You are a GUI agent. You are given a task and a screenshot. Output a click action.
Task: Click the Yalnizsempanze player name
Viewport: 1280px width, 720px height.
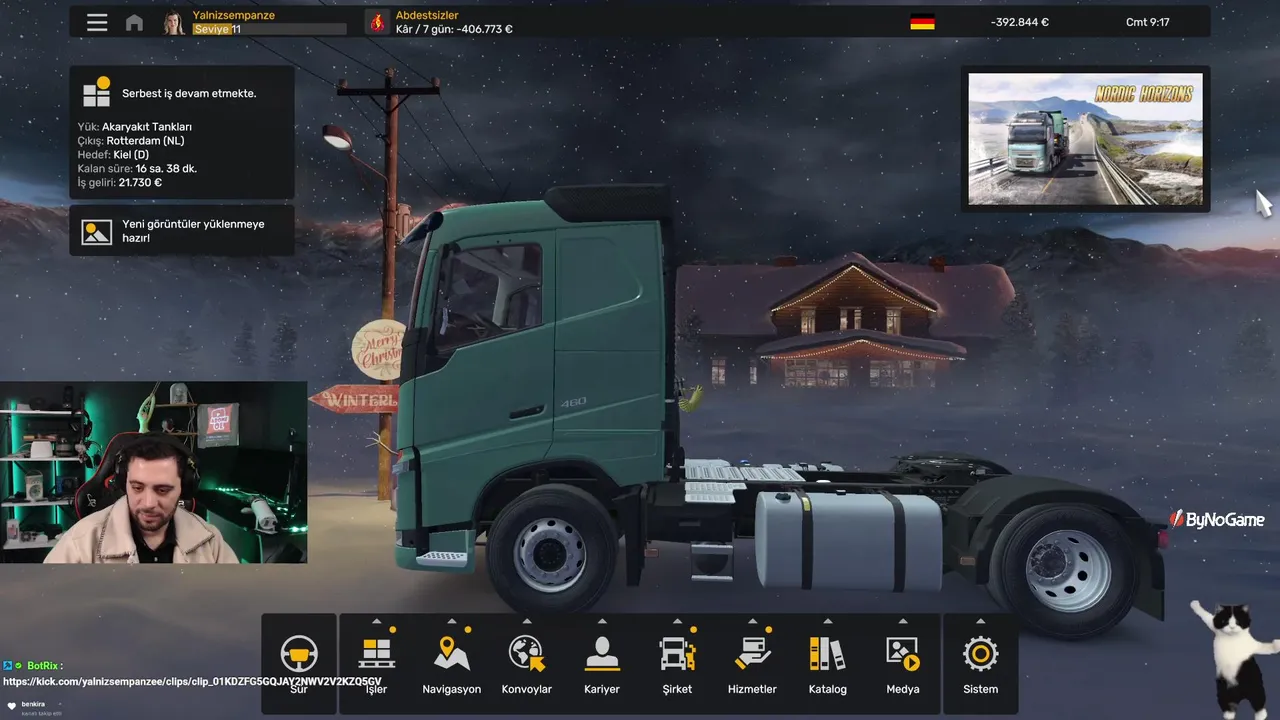tap(234, 15)
